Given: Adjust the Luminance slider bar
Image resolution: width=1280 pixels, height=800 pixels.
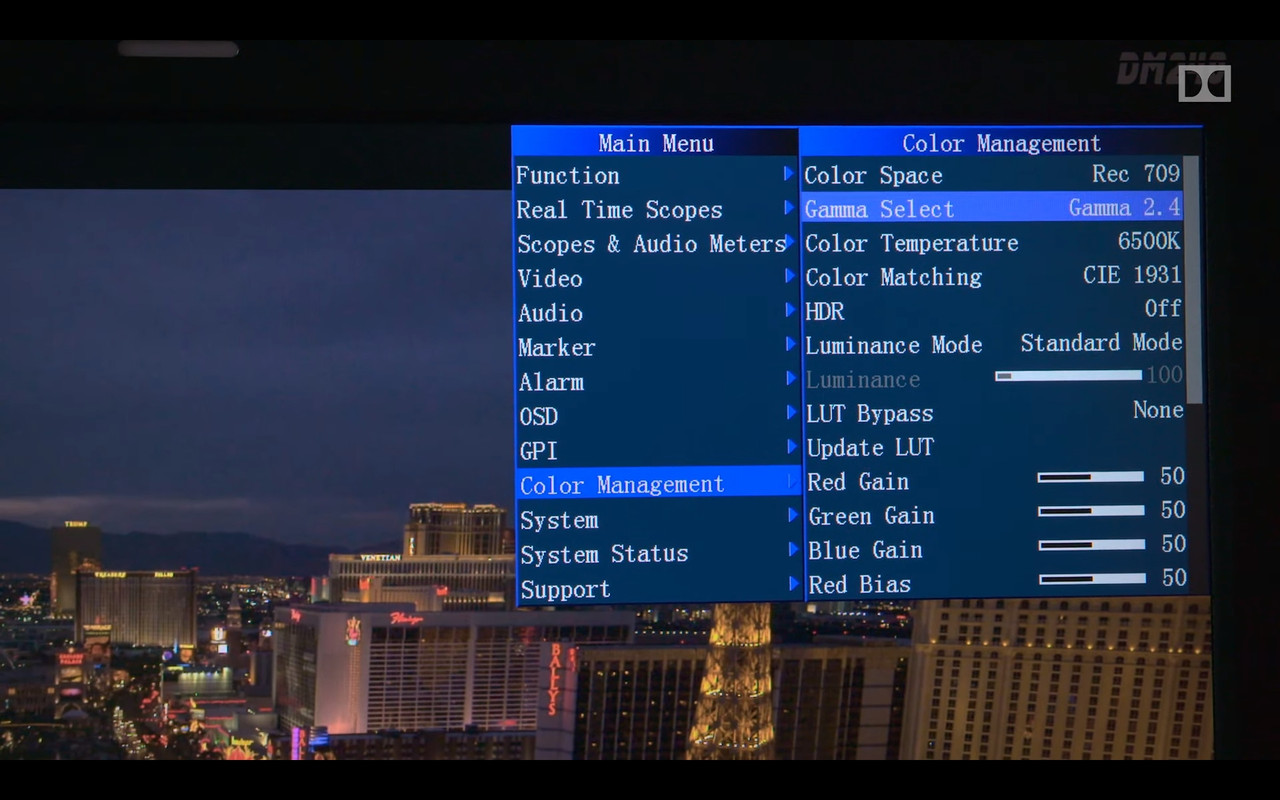Looking at the screenshot, I should (x=1068, y=376).
